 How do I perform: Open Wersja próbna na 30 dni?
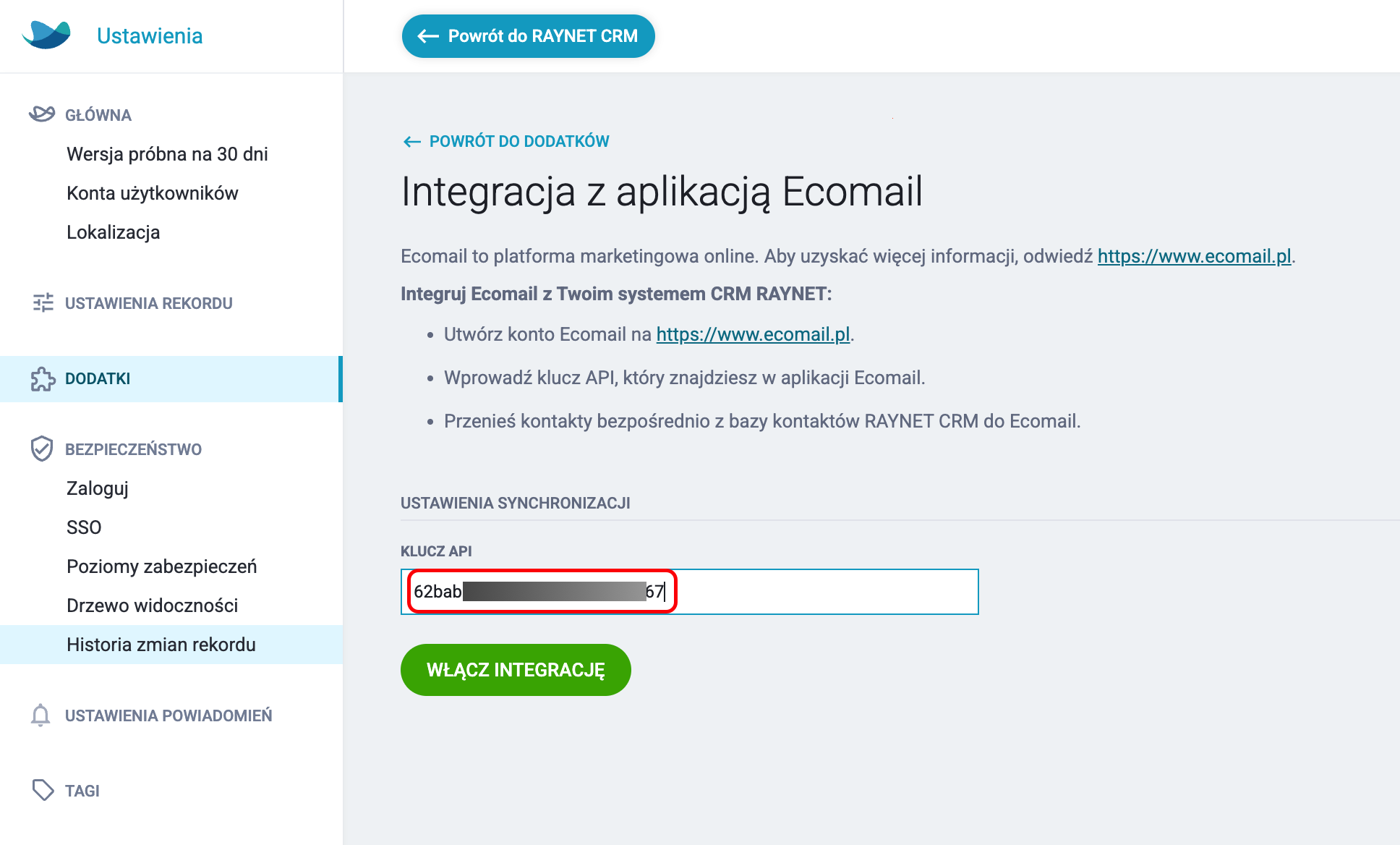pos(167,154)
